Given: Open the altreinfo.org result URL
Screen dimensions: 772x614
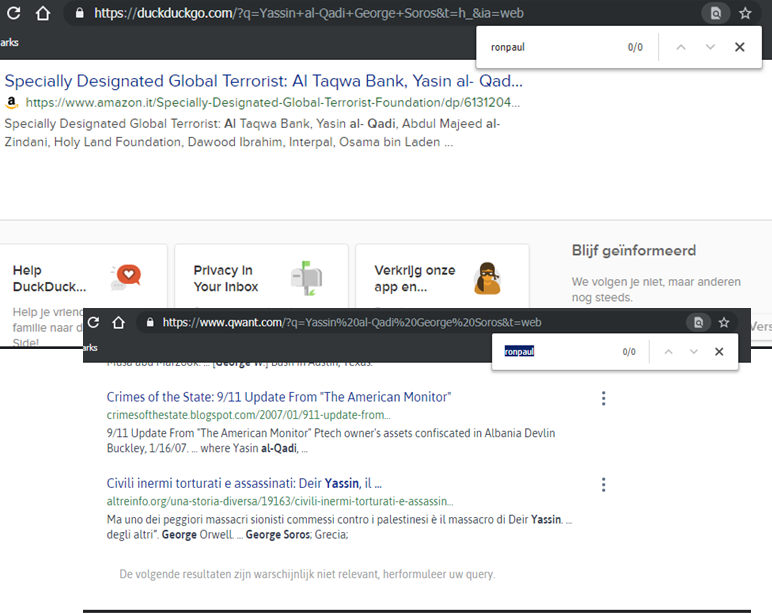Looking at the screenshot, I should click(280, 501).
